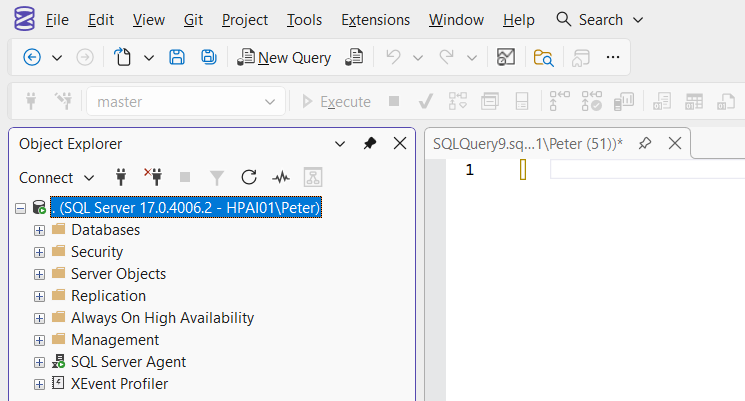The height and width of the screenshot is (401, 745).
Task: Expand the Security folder node
Action: (x=39, y=252)
